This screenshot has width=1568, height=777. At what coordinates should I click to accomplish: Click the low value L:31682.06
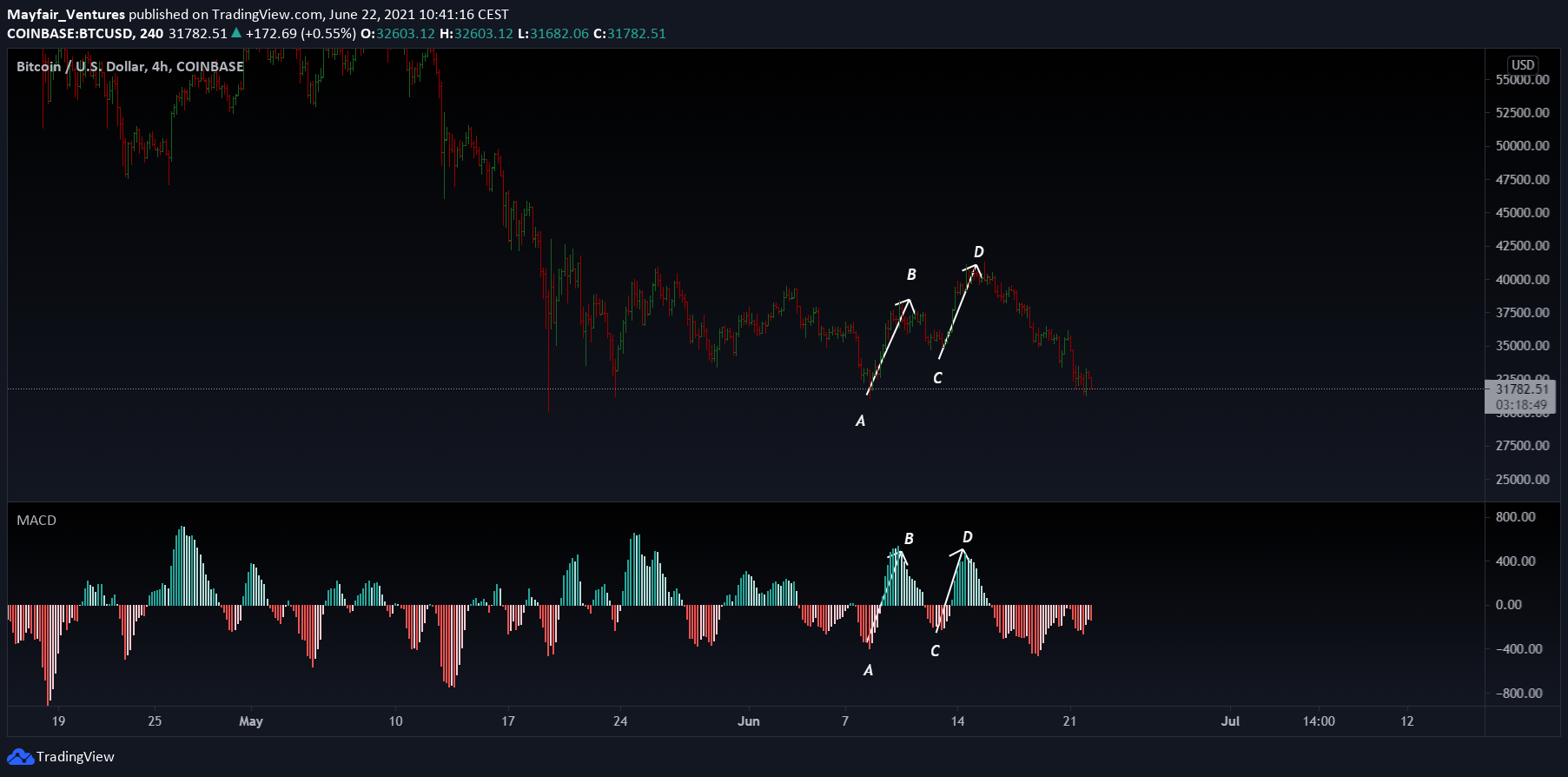tap(553, 34)
